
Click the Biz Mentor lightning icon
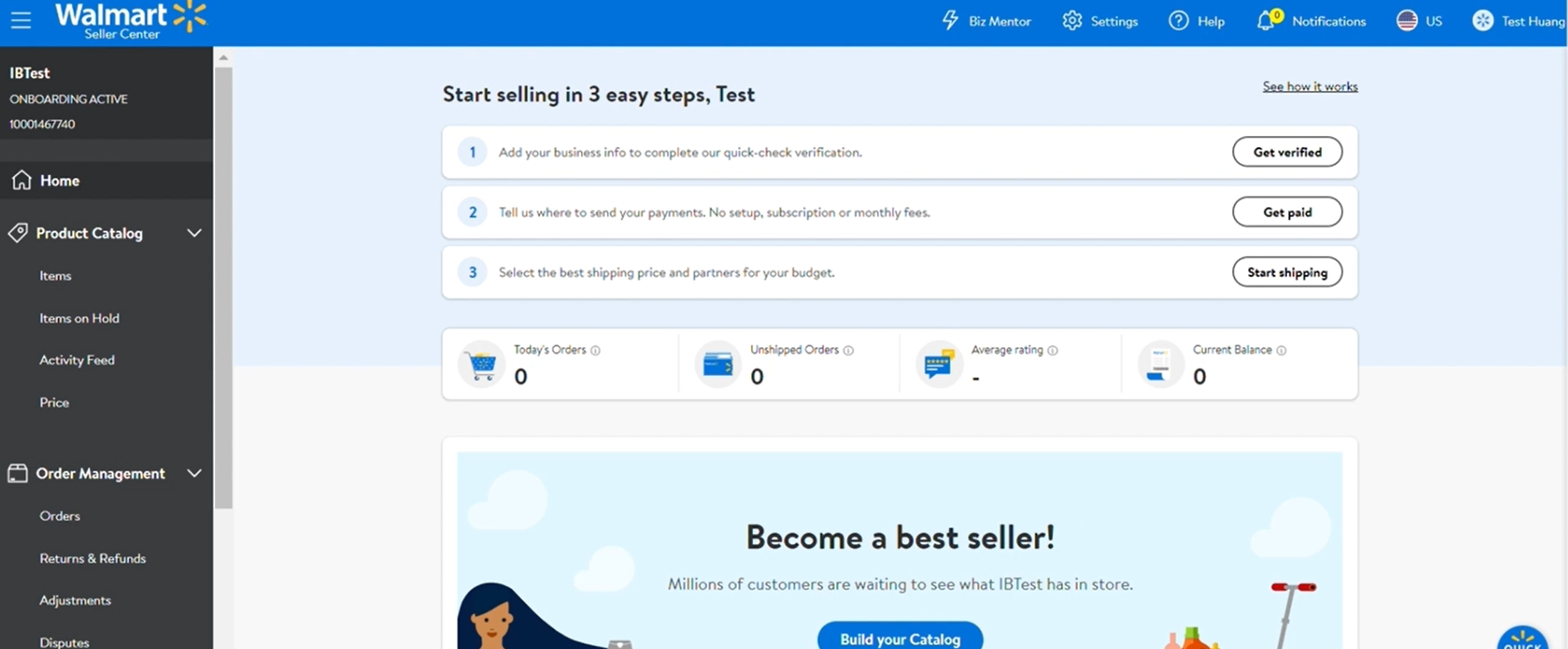click(x=950, y=21)
